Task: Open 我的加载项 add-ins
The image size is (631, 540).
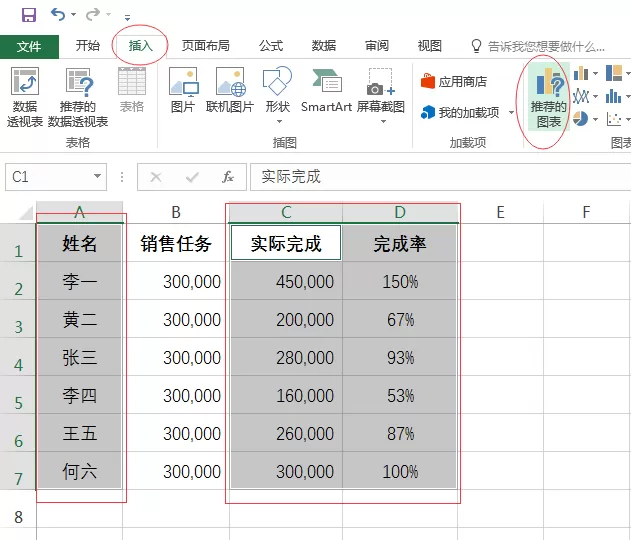Action: [461, 113]
